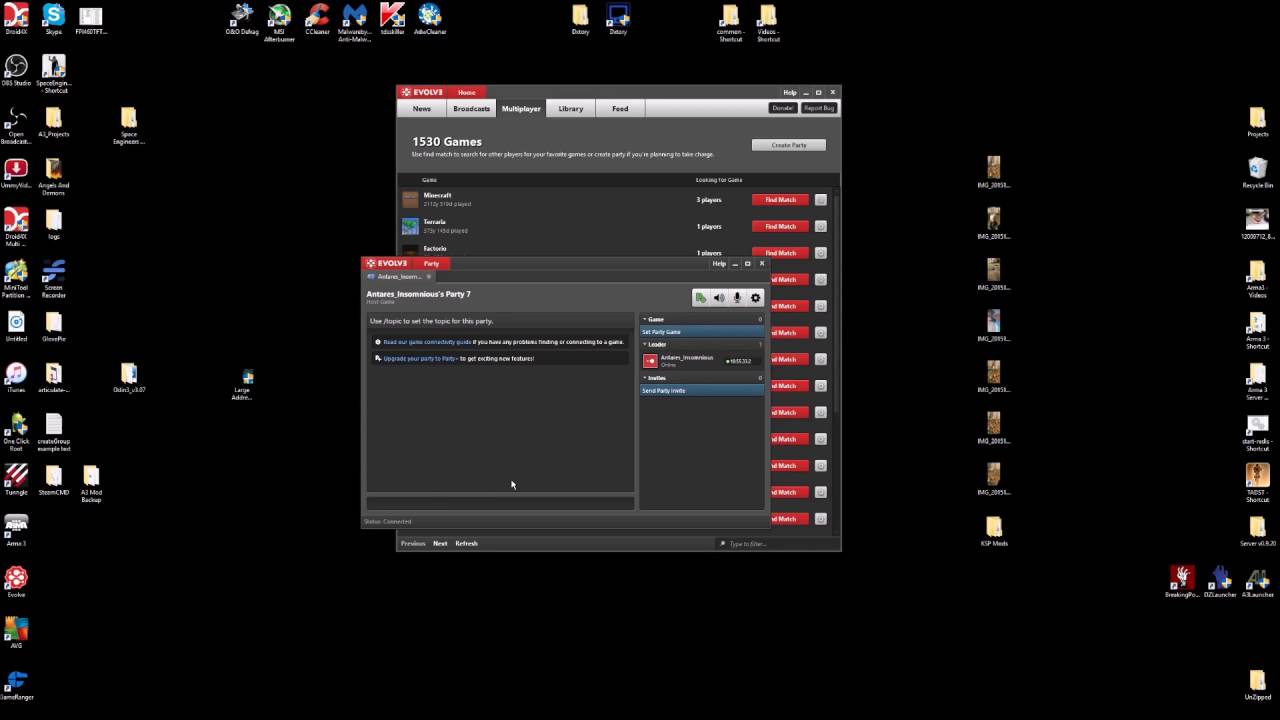Select the Evolve desktop icon
This screenshot has width=1280, height=720.
(16, 582)
